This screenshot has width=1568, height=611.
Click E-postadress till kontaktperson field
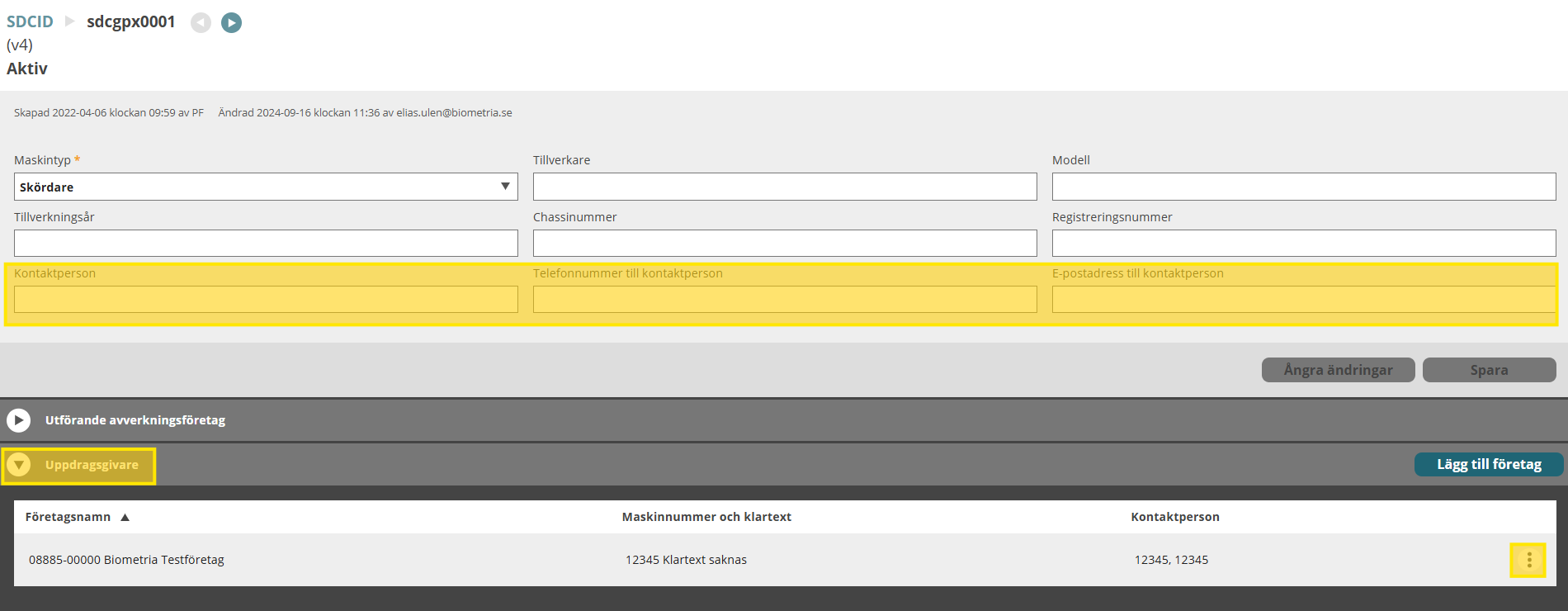[1304, 299]
